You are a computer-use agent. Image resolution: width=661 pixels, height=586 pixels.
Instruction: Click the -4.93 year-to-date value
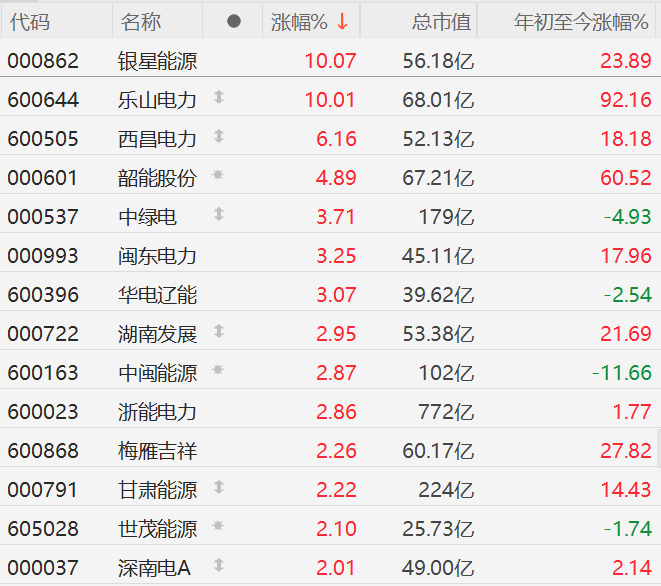[x=628, y=217]
